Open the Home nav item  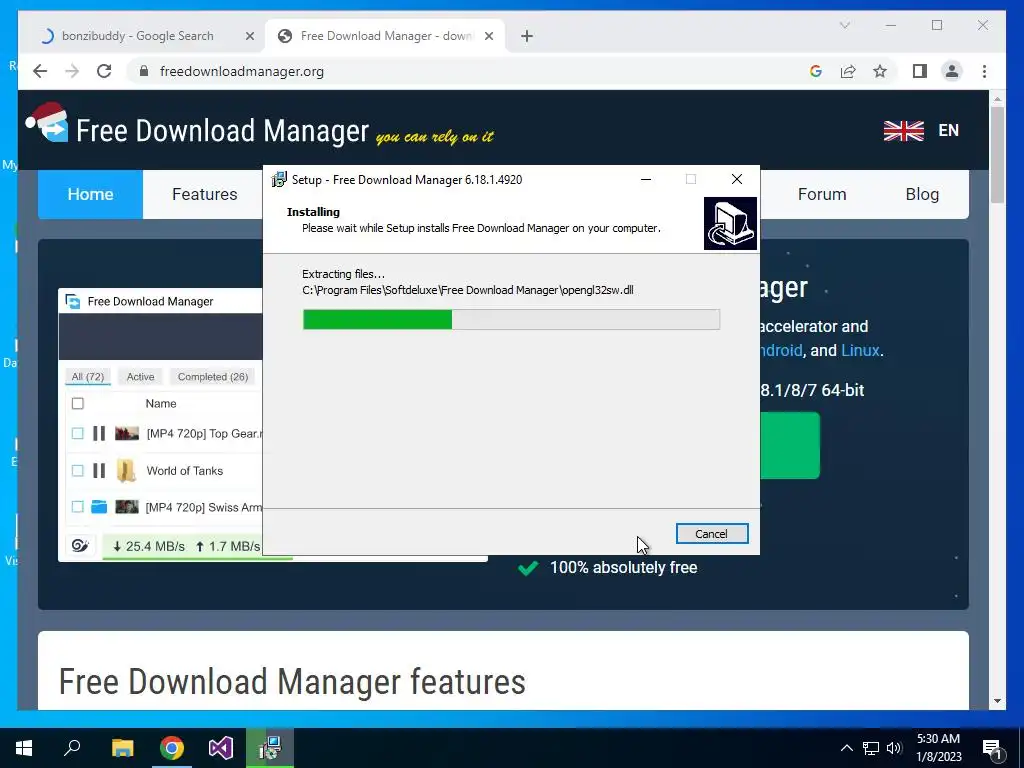click(90, 195)
